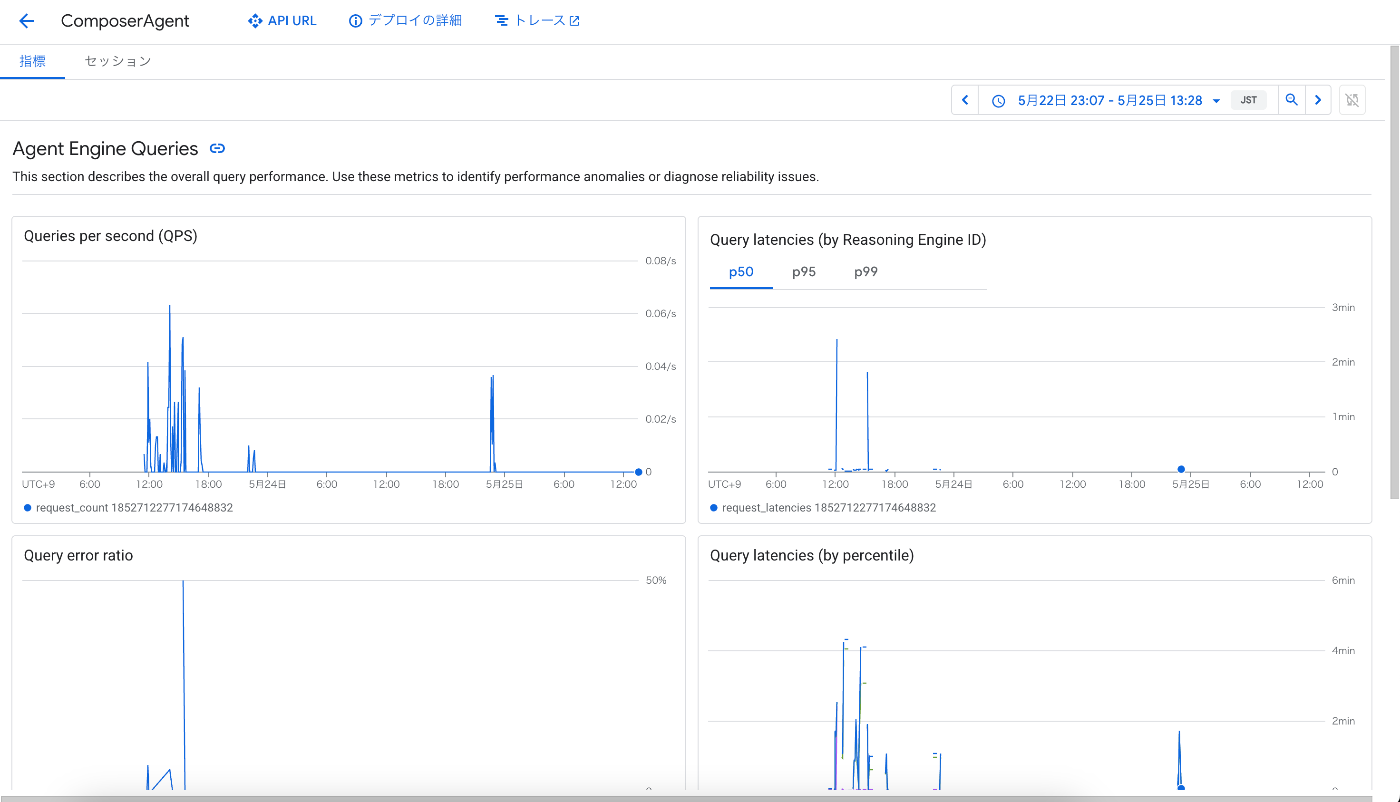Click Query latencies (by Reasoning Engine ID) title
Screen dimensions: 1400x802
pyautogui.click(x=848, y=240)
